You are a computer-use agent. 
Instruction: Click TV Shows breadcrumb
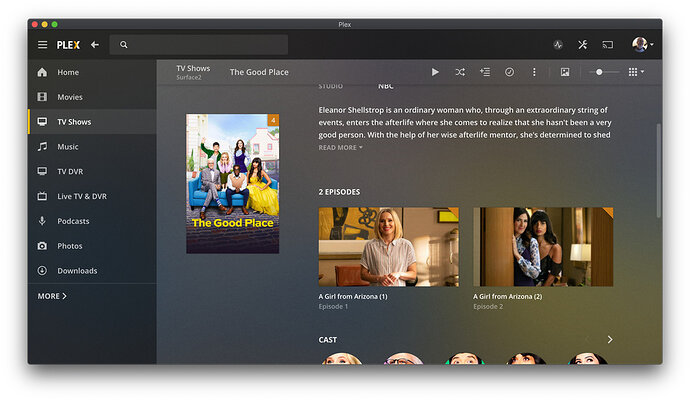coord(193,69)
